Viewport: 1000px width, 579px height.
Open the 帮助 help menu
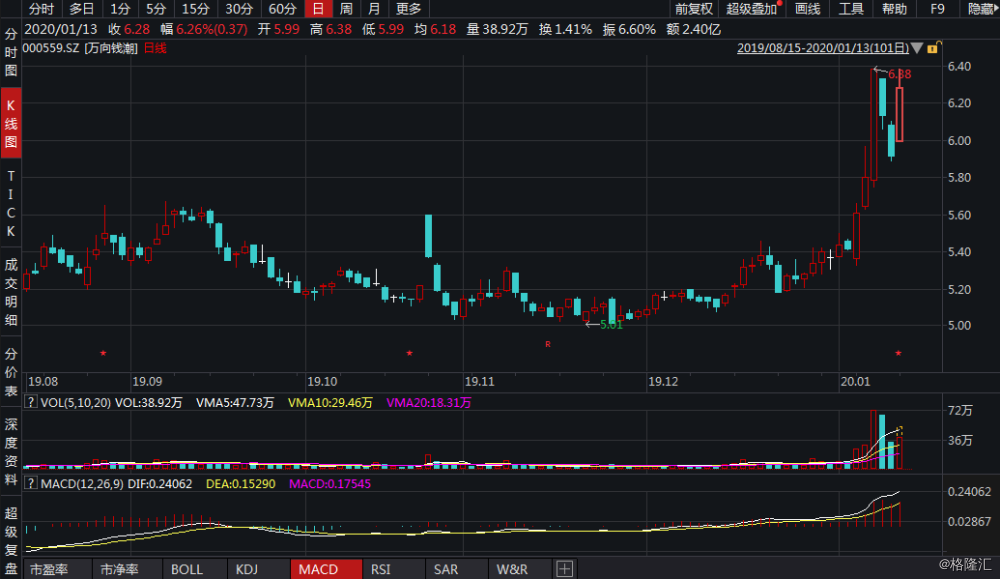coord(894,9)
